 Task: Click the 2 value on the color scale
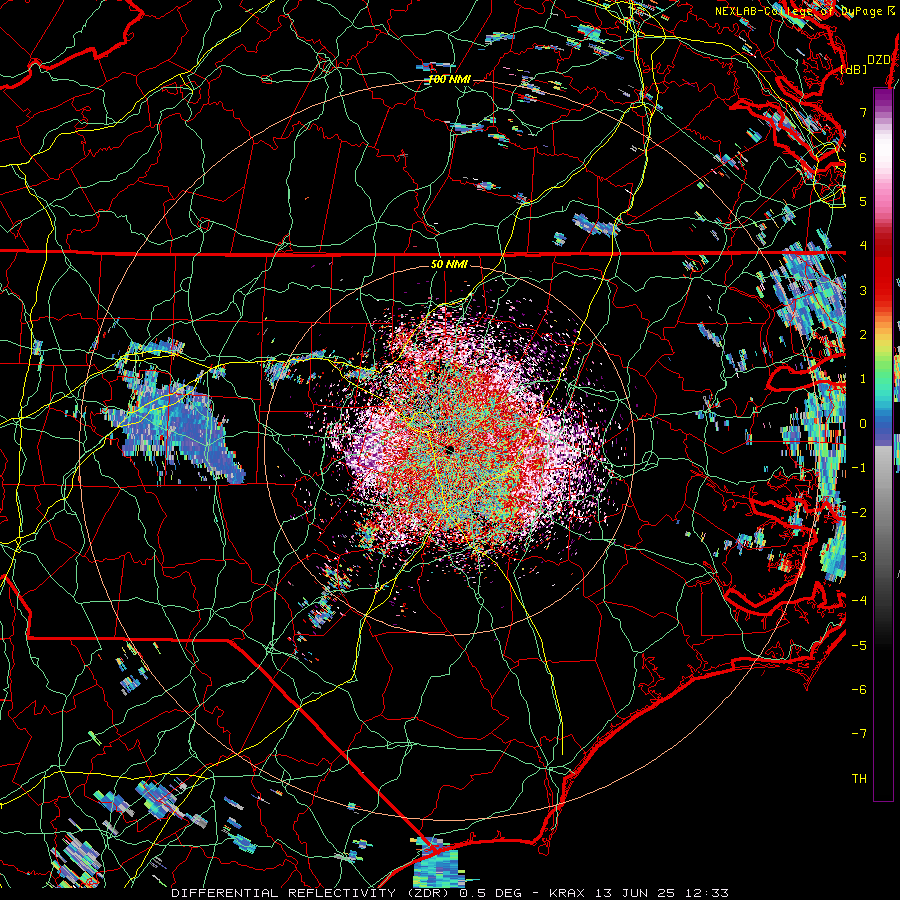863,335
